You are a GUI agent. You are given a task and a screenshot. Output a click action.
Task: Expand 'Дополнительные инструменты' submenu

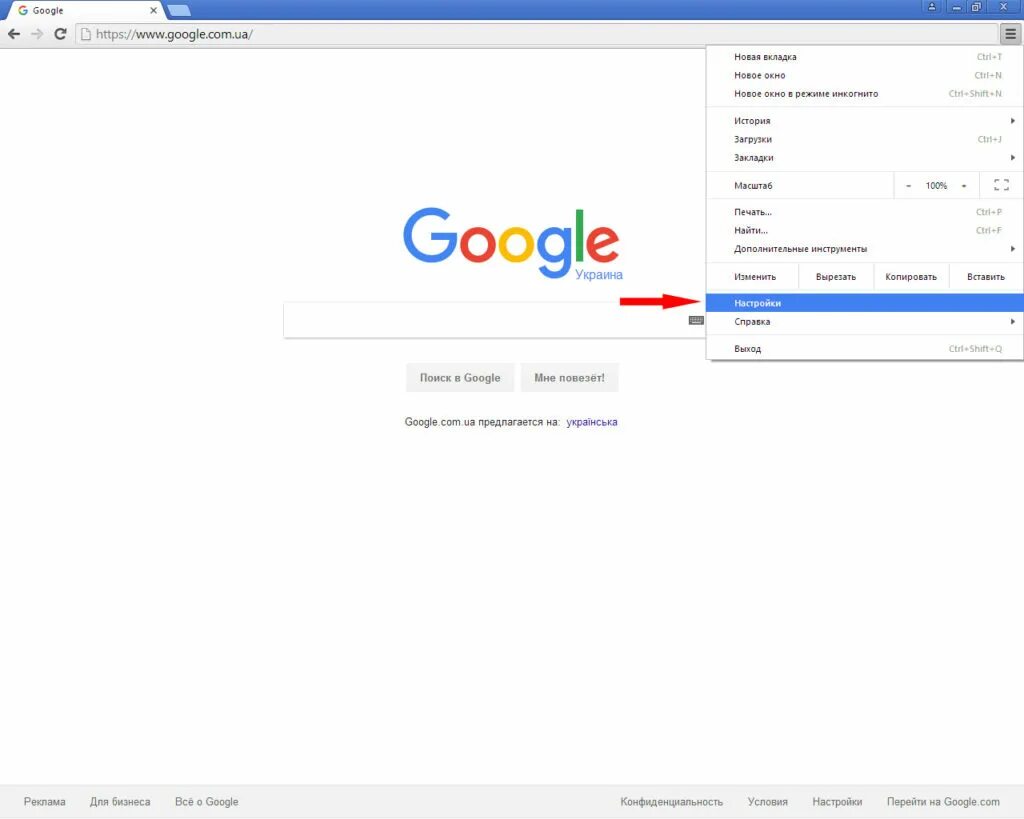tap(865, 249)
